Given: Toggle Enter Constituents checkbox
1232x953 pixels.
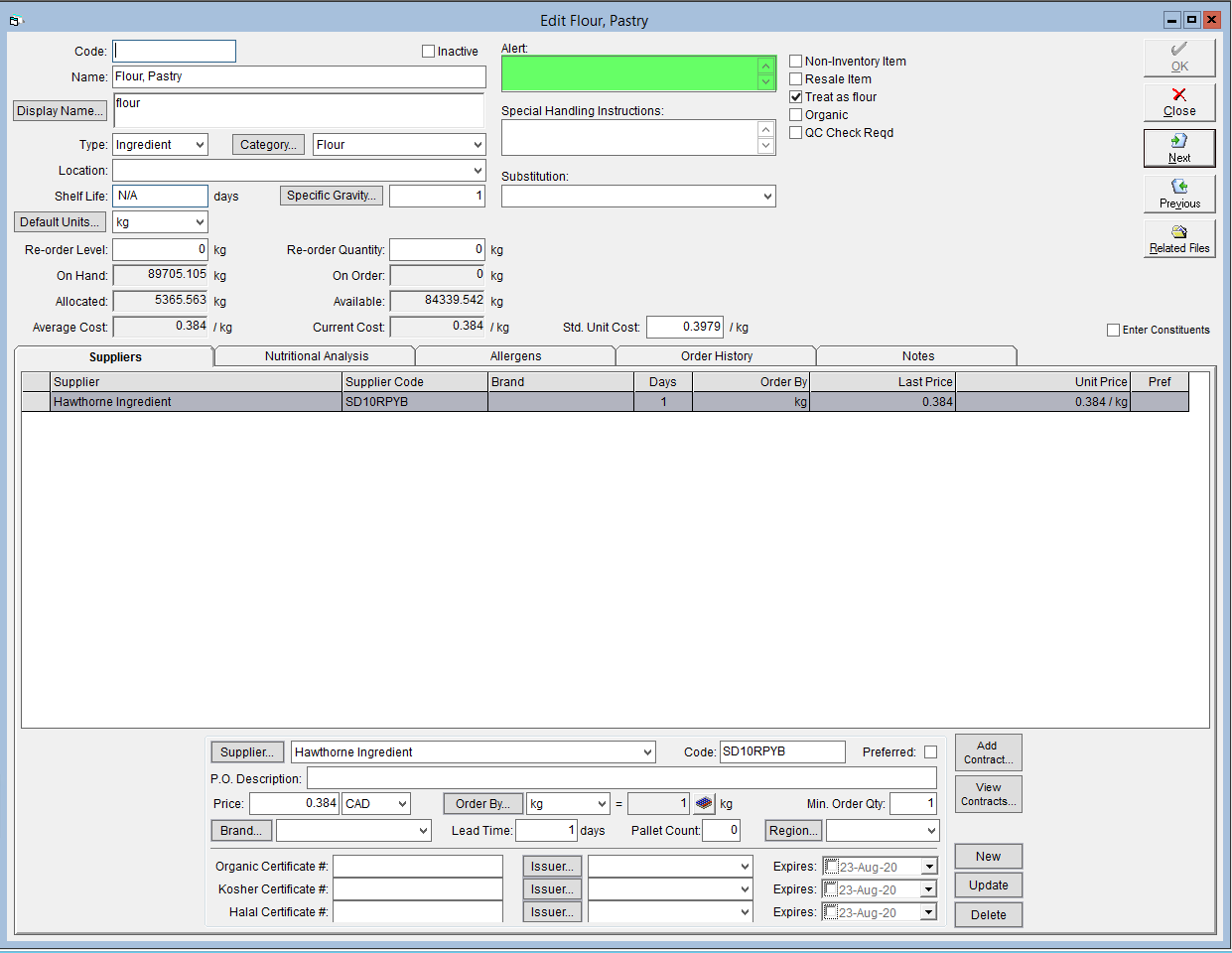Looking at the screenshot, I should coord(1113,330).
